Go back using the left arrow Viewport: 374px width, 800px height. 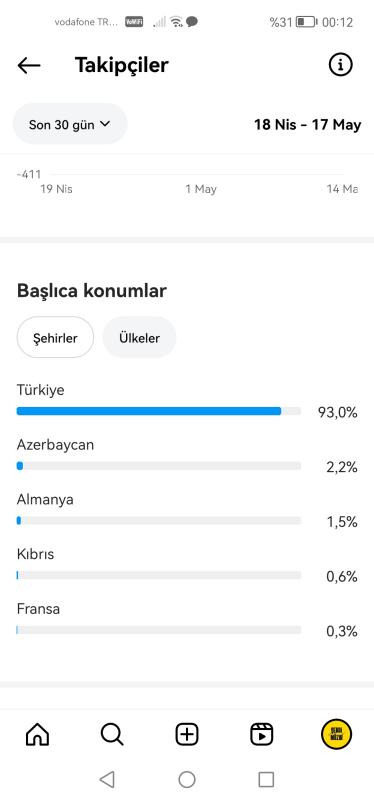coord(29,65)
